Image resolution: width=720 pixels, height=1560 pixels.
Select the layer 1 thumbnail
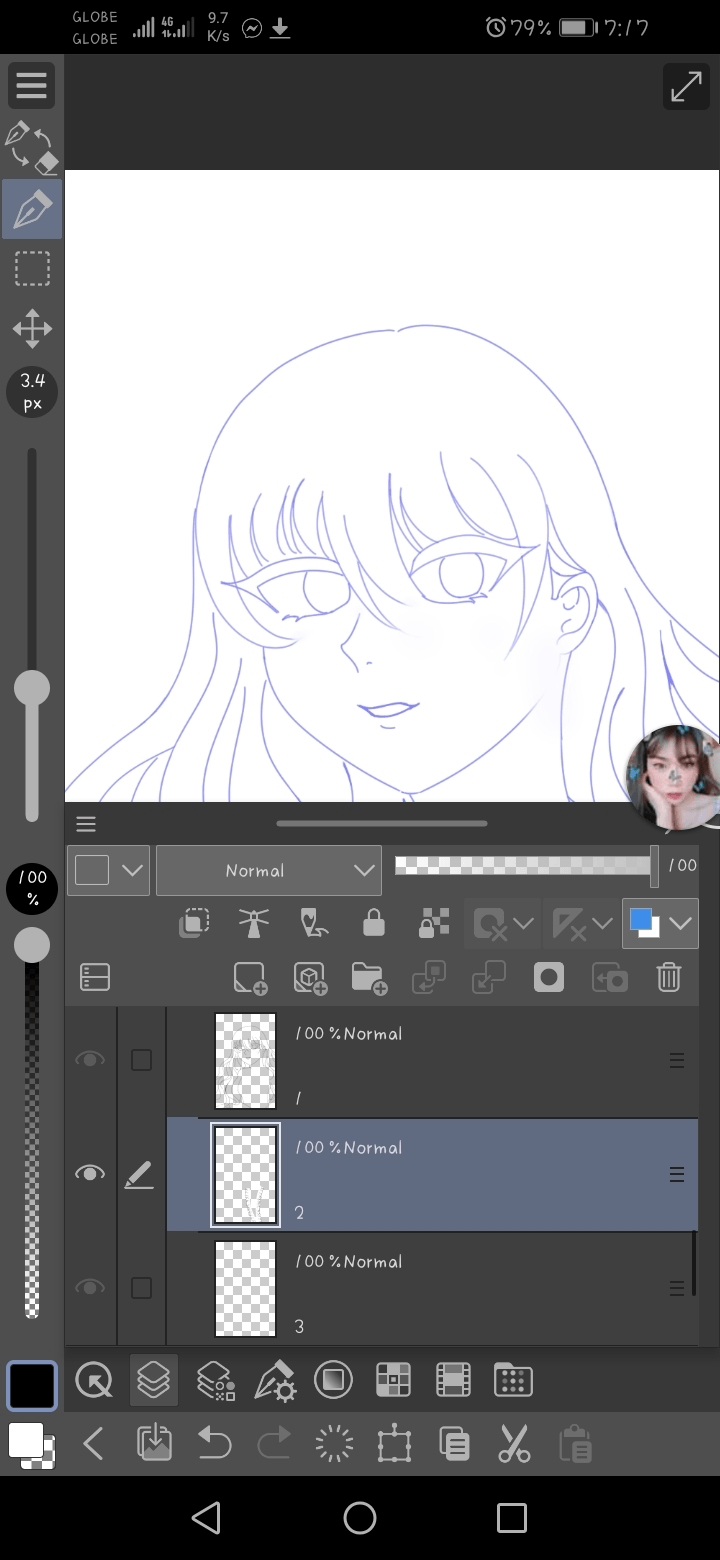click(x=246, y=1061)
